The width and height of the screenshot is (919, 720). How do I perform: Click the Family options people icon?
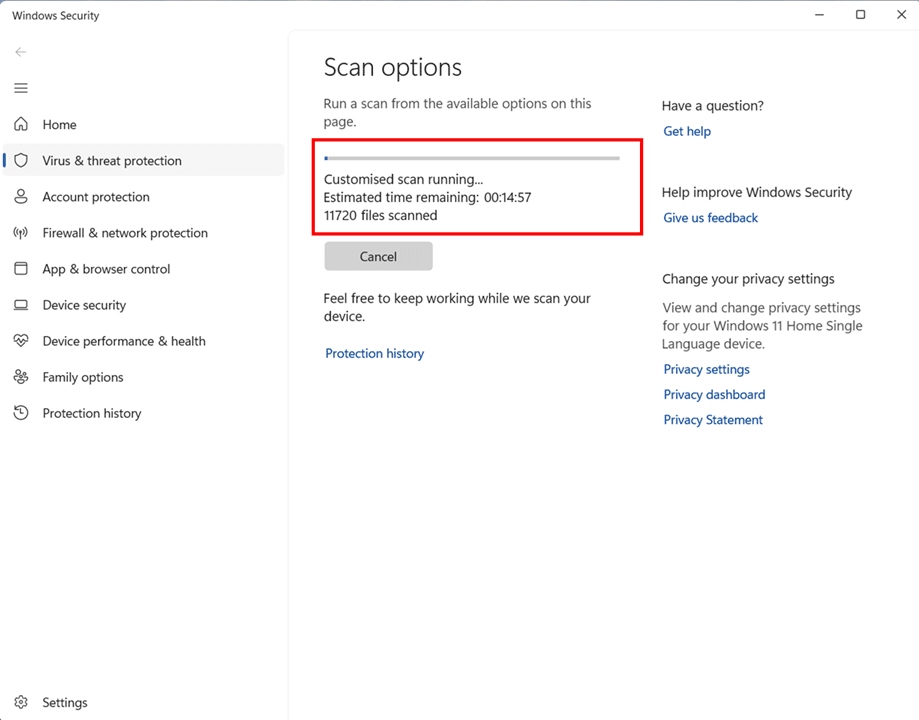(x=21, y=377)
